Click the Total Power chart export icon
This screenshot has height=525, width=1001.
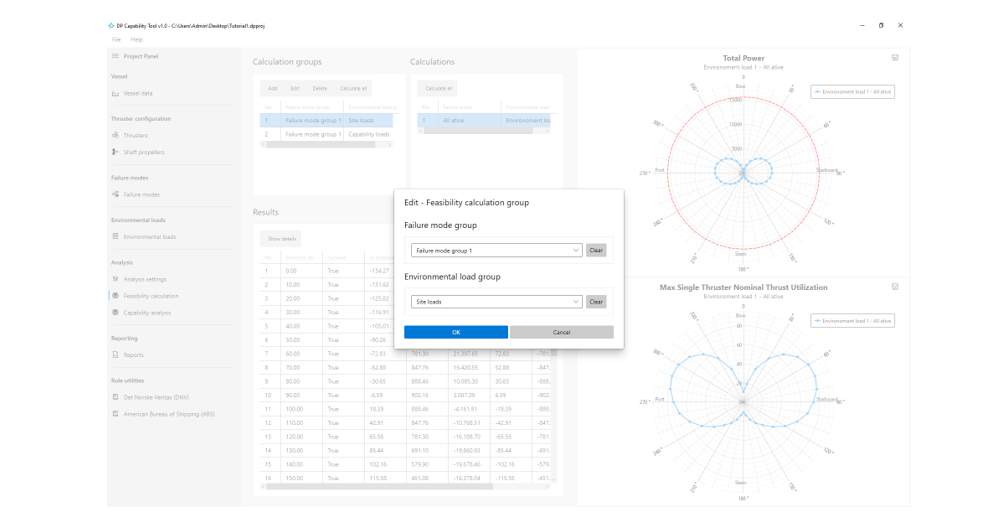[895, 57]
